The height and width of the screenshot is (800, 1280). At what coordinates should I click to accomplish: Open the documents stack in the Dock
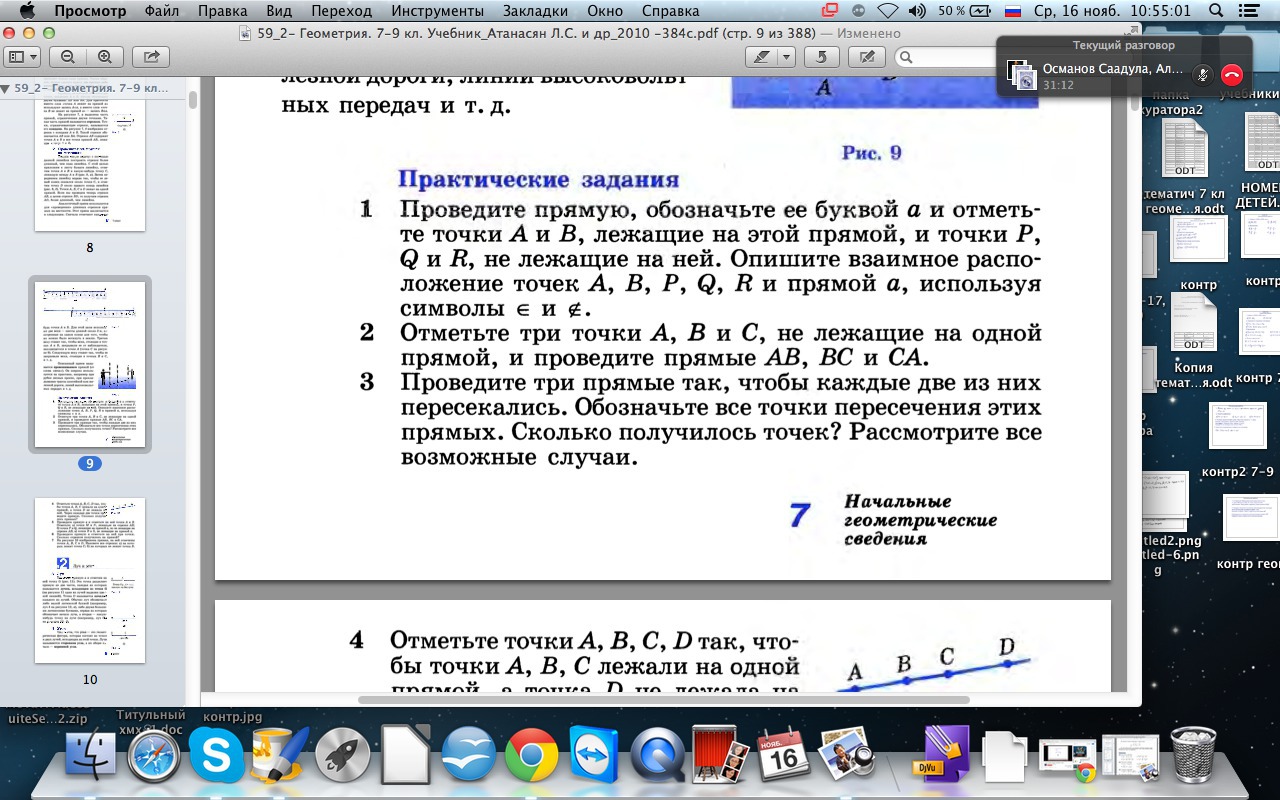pyautogui.click(x=1004, y=757)
